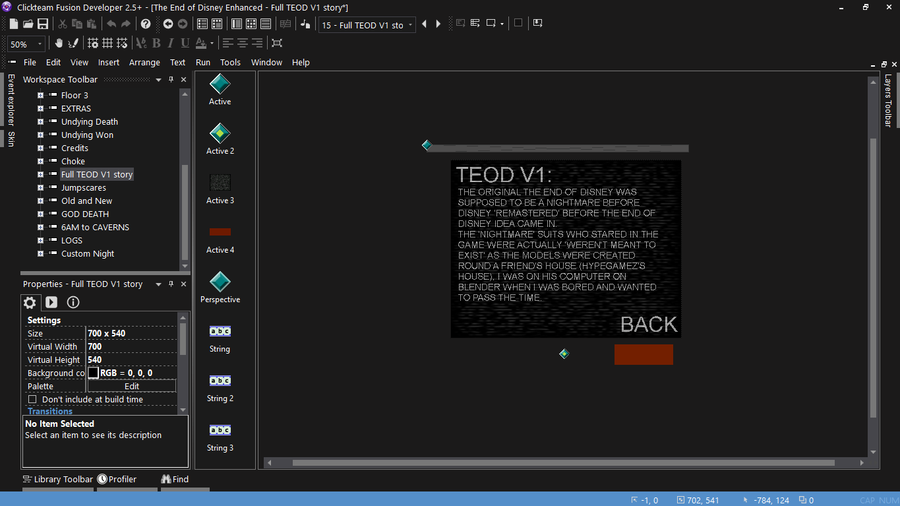Expand the Credits tree node

40,148
